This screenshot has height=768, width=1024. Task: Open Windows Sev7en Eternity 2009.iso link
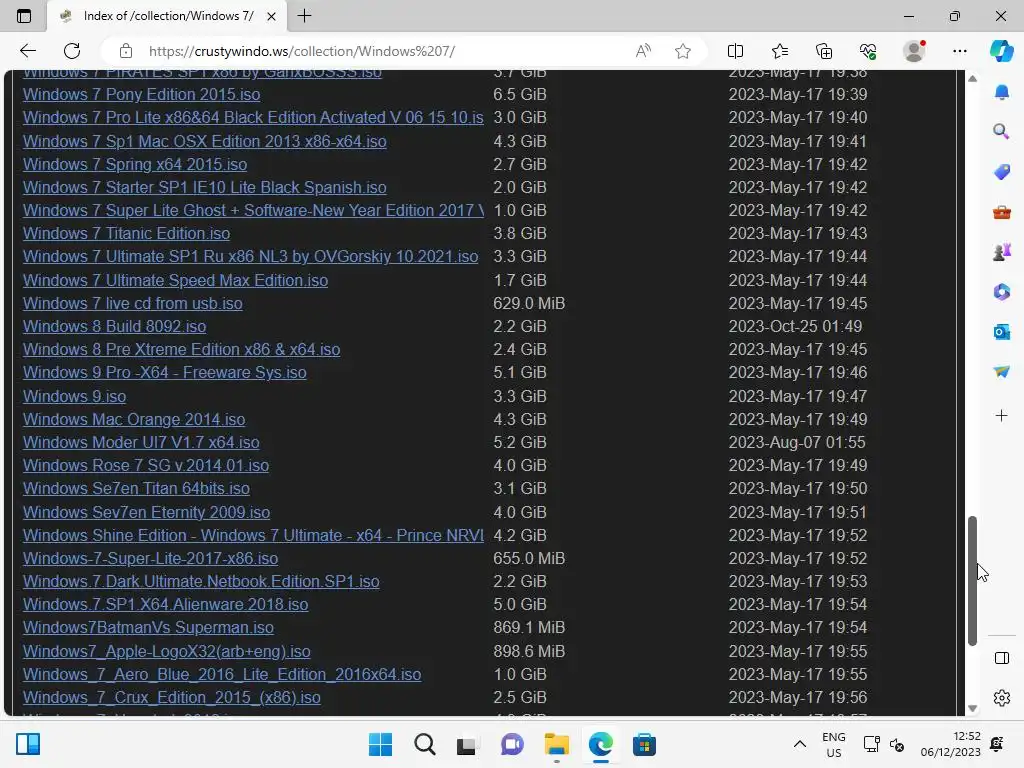tap(146, 513)
